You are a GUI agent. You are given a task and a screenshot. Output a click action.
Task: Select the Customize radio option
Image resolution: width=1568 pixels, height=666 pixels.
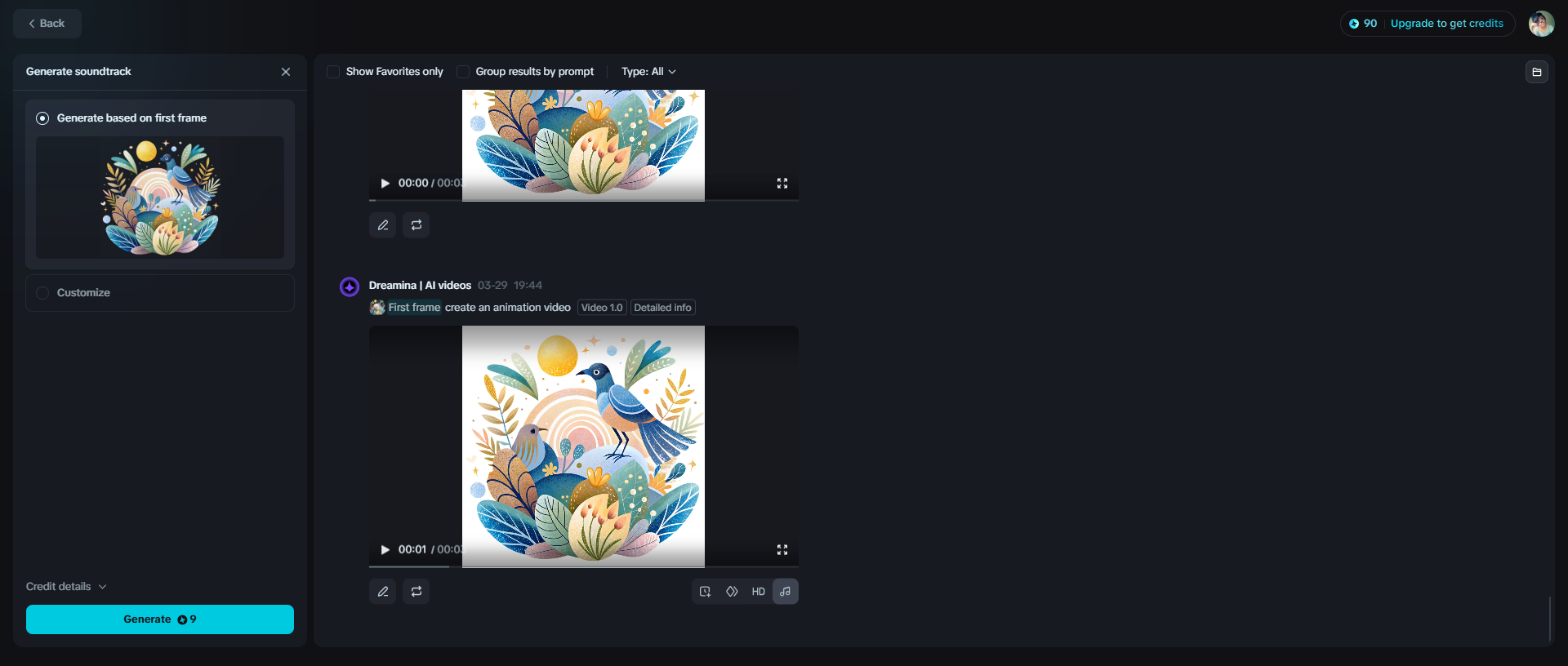pyautogui.click(x=42, y=293)
